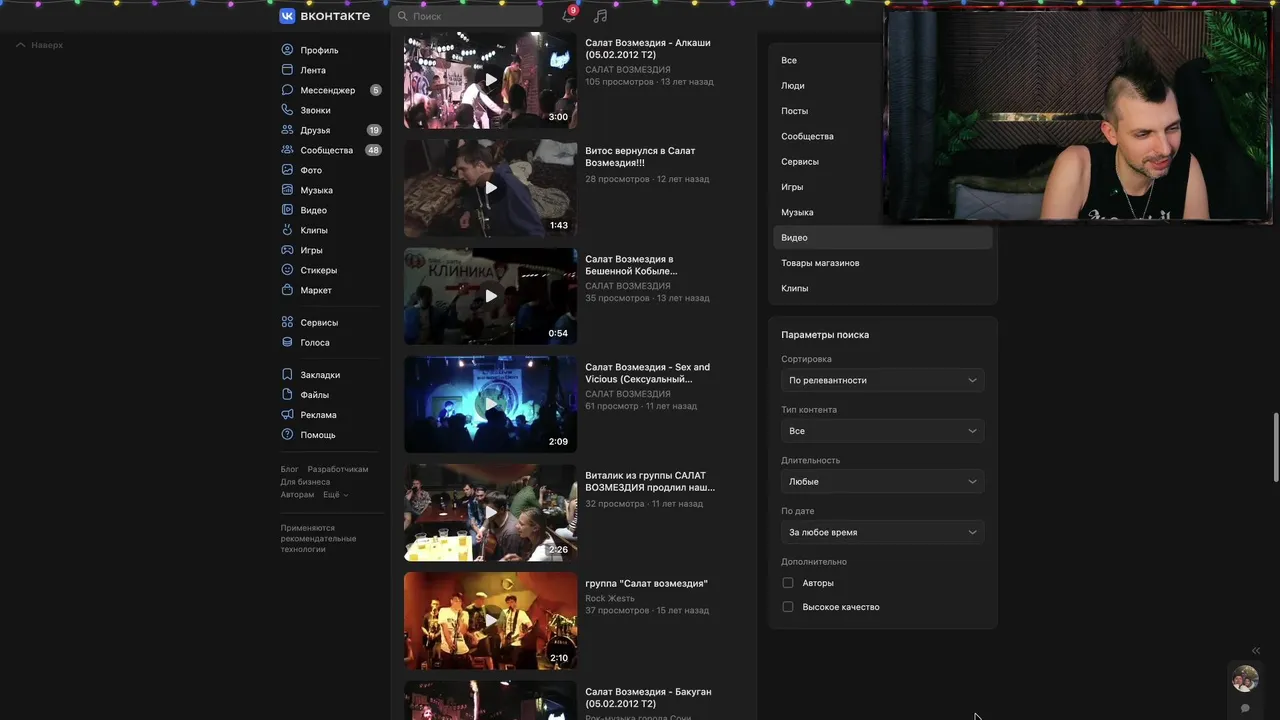Enable the Авторы checkbox

pos(788,583)
